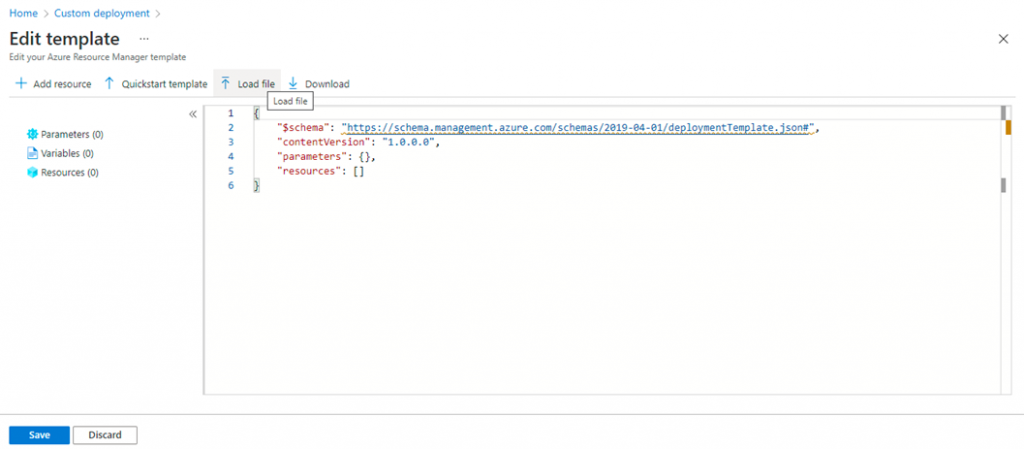
Task: Open the ellipsis more options menu
Action: pos(144,39)
